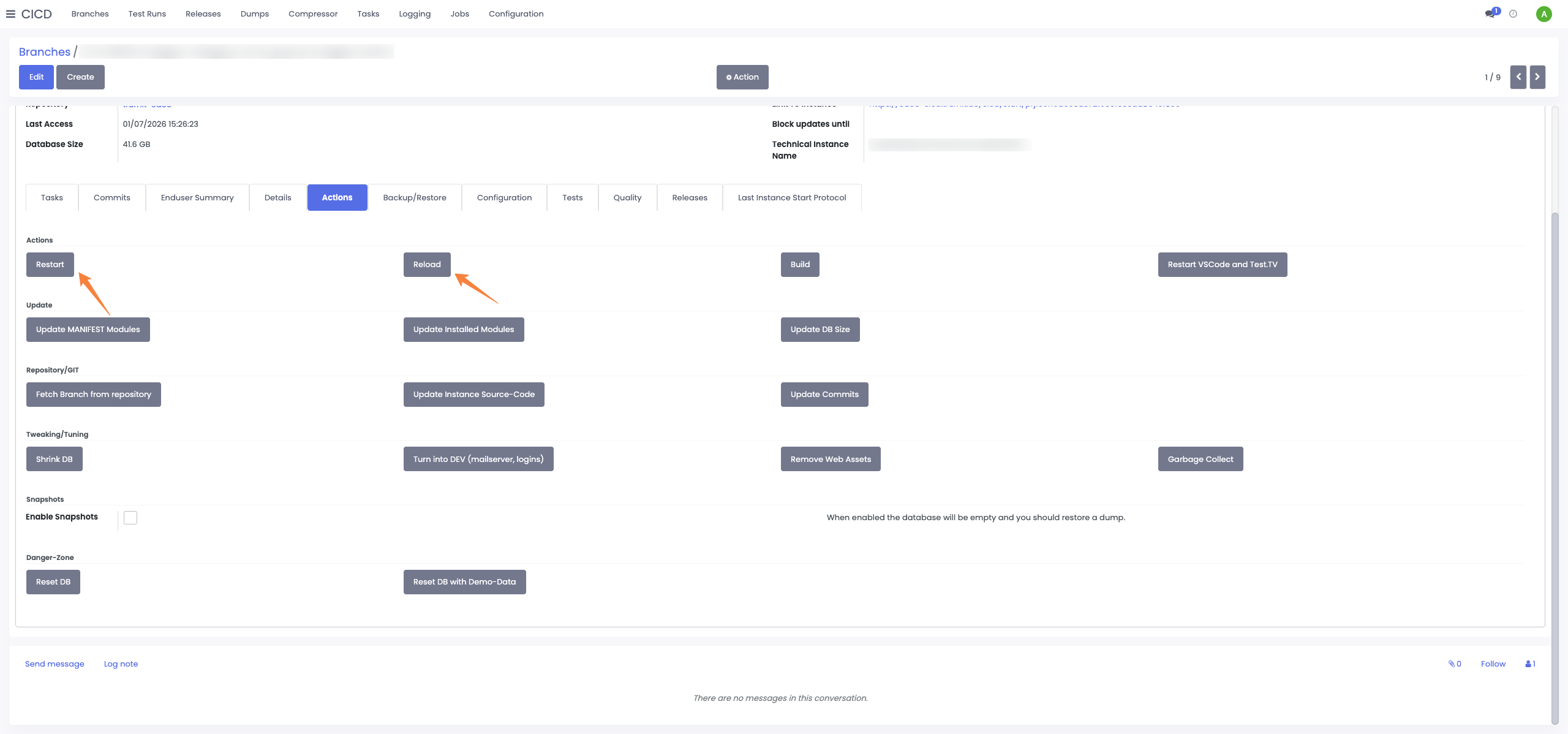
Task: Open the Branches breadcrumb link
Action: click(x=45, y=52)
